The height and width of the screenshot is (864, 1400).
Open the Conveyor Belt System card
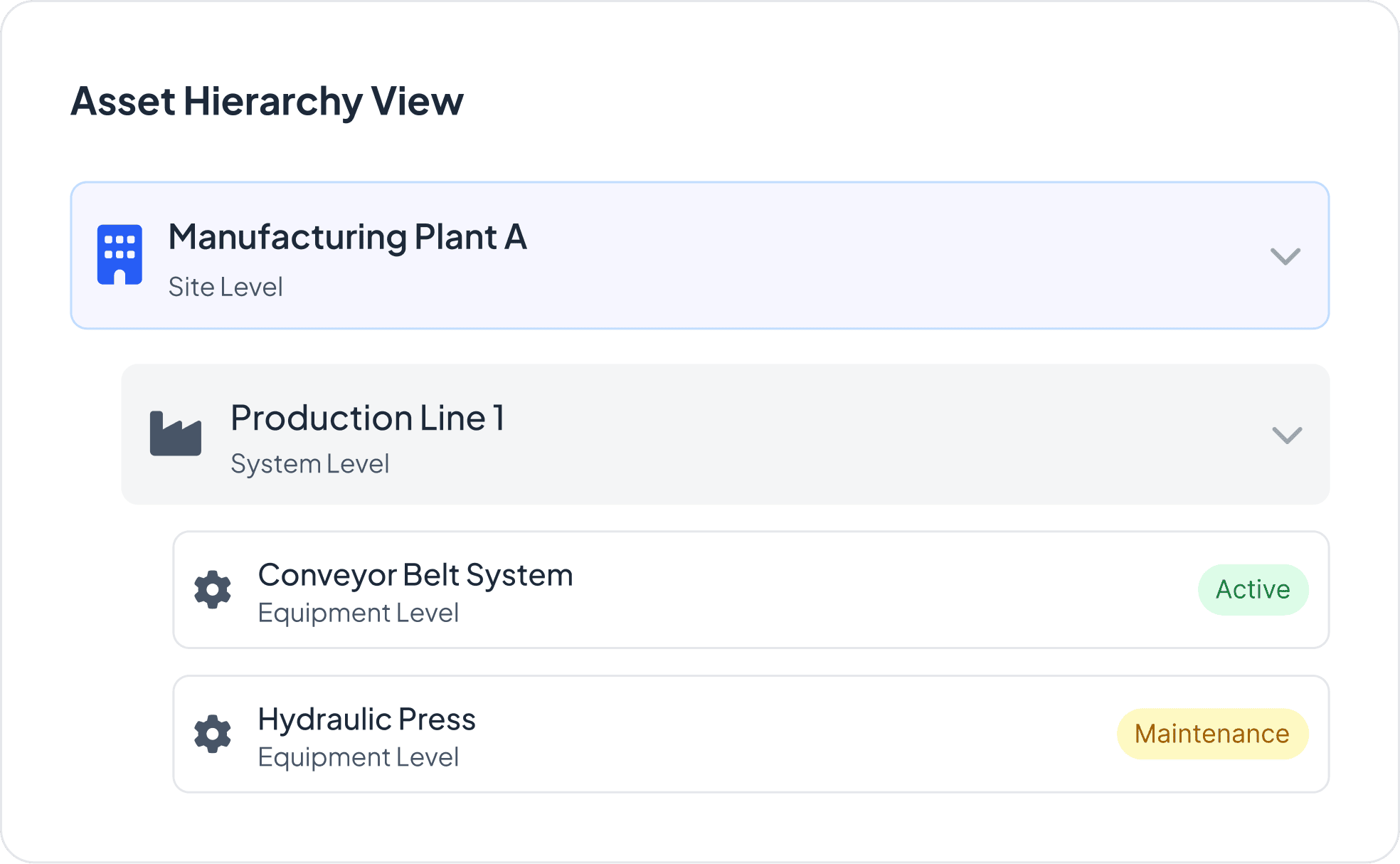pos(751,589)
